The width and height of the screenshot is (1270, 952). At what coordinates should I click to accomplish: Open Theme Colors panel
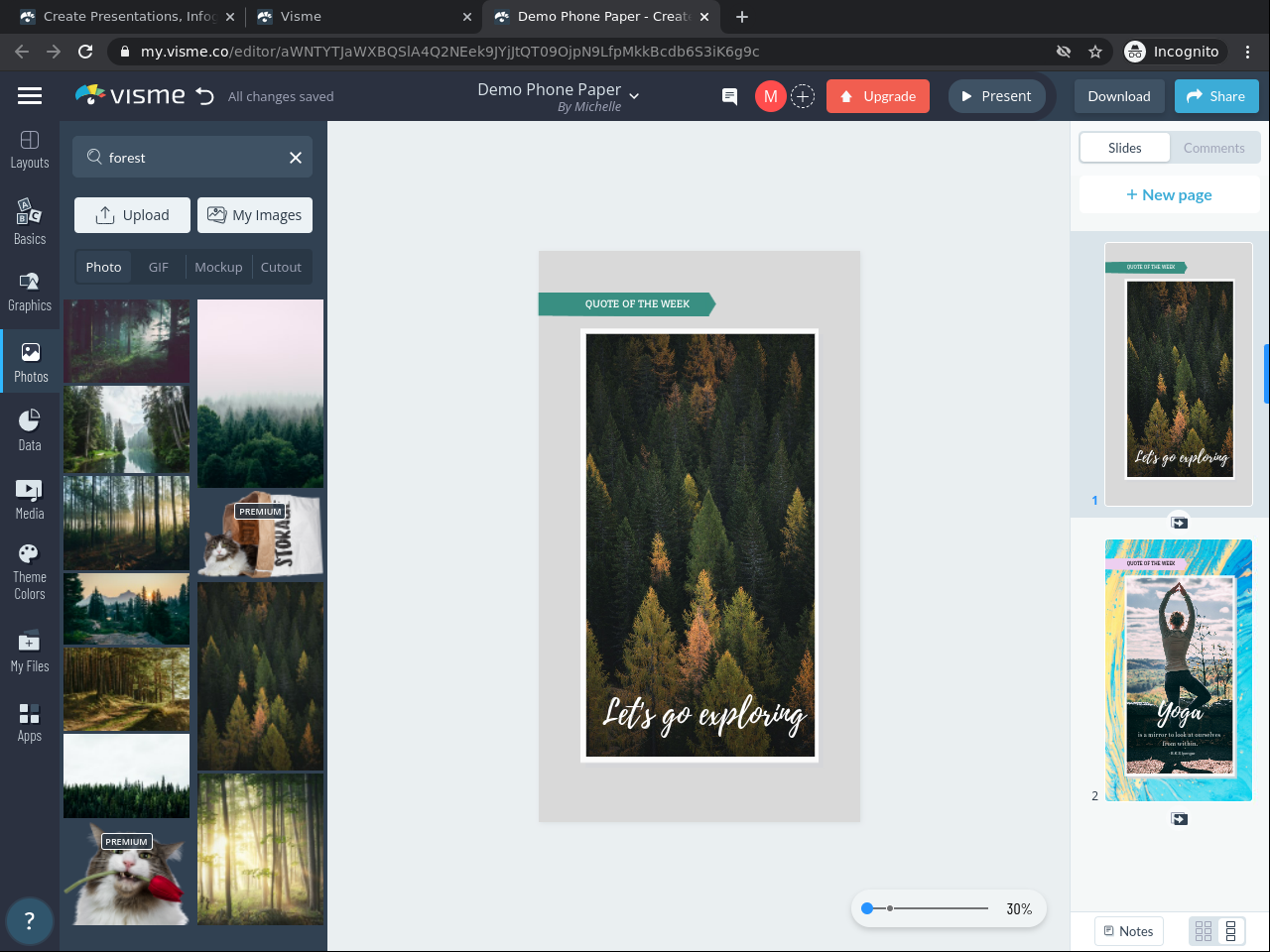pos(30,572)
